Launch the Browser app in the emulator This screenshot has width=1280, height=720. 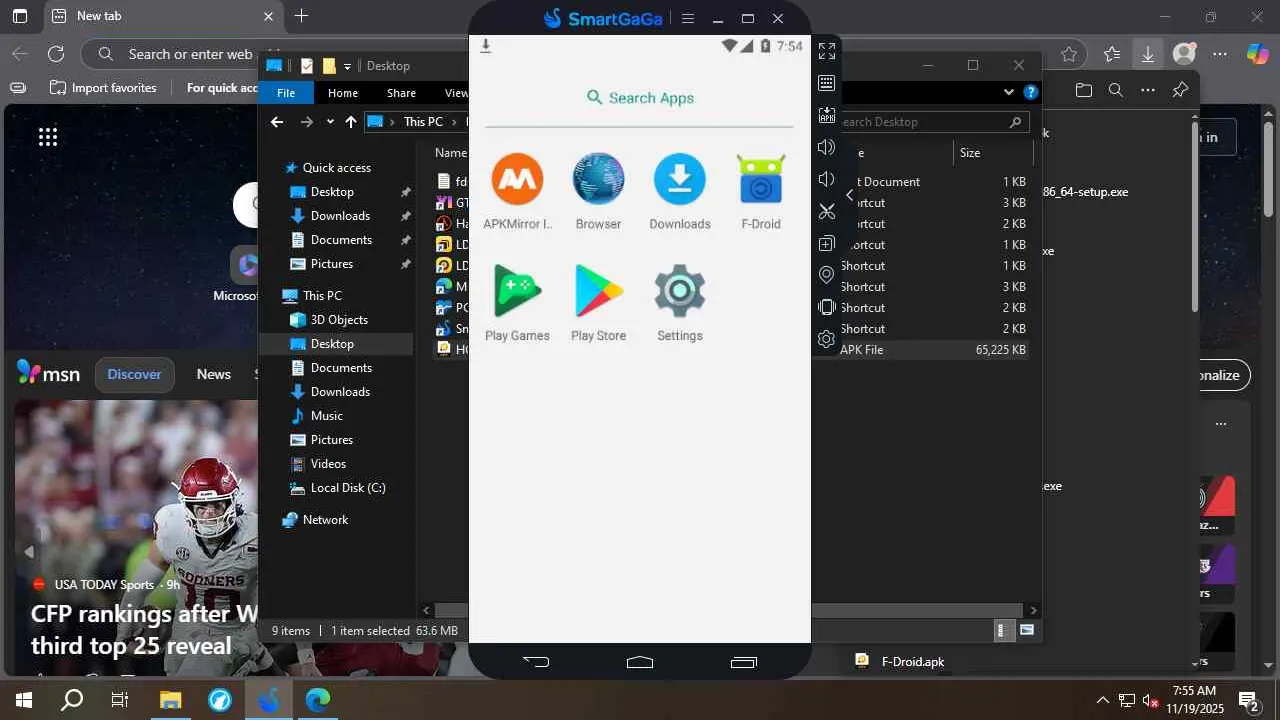[x=598, y=192]
